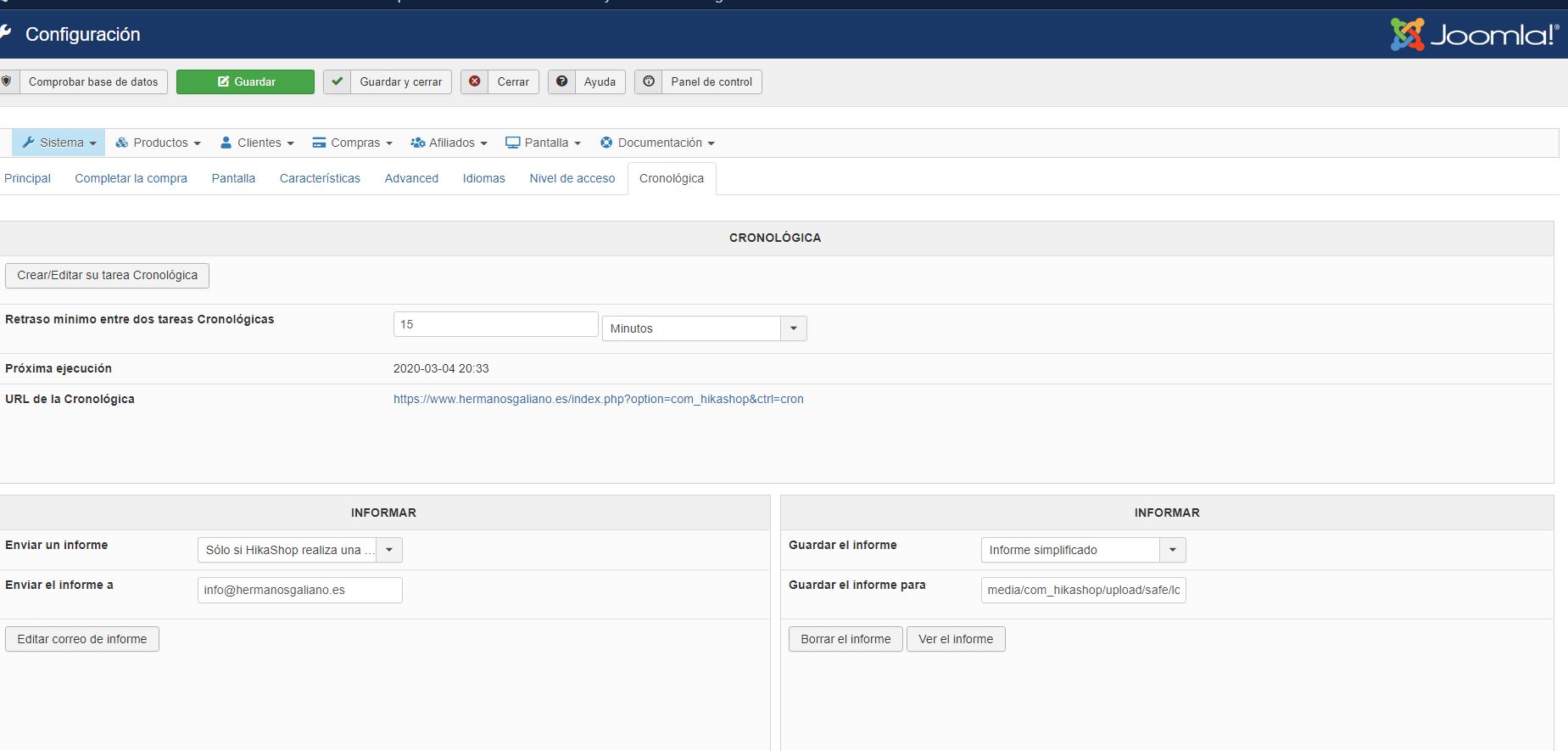Viewport: 1568px width, 751px height.
Task: Click the wrench icon in the Configuración header
Action: (x=6, y=33)
